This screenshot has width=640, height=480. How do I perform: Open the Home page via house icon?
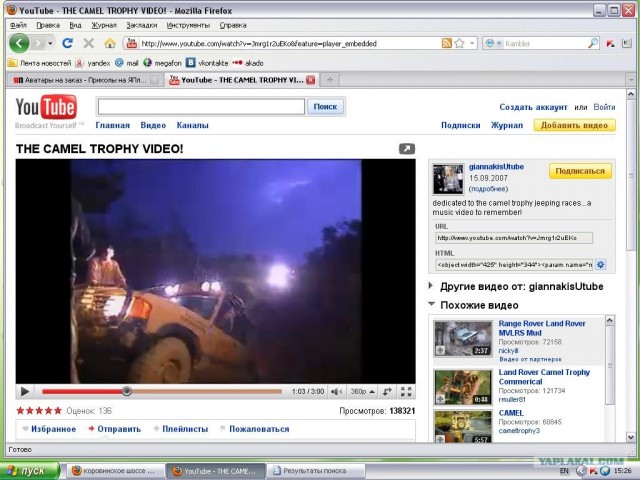[109, 43]
